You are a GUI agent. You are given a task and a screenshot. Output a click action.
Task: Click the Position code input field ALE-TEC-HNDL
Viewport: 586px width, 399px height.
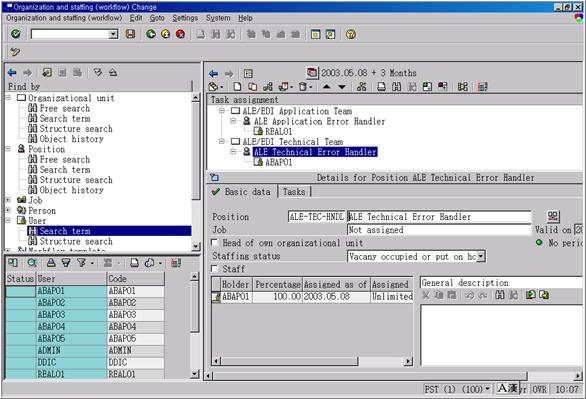tap(317, 217)
